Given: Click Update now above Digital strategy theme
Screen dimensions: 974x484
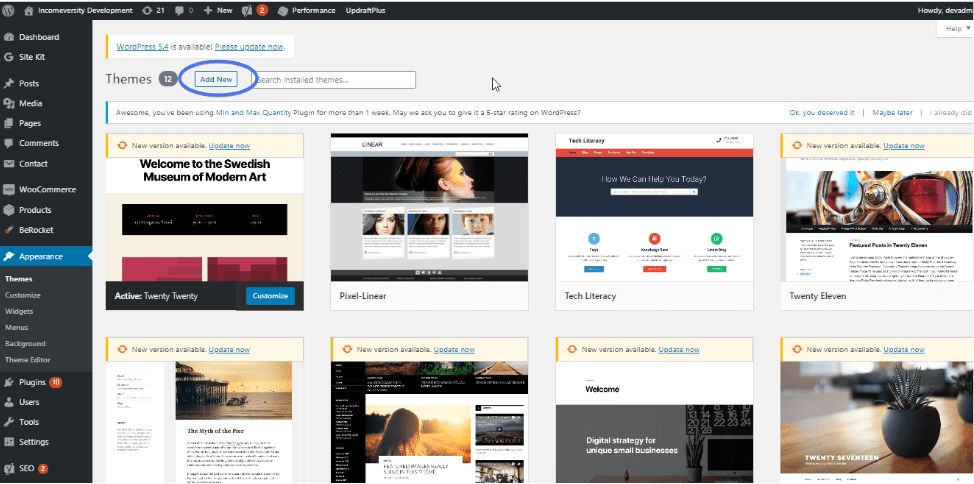Looking at the screenshot, I should pos(679,350).
